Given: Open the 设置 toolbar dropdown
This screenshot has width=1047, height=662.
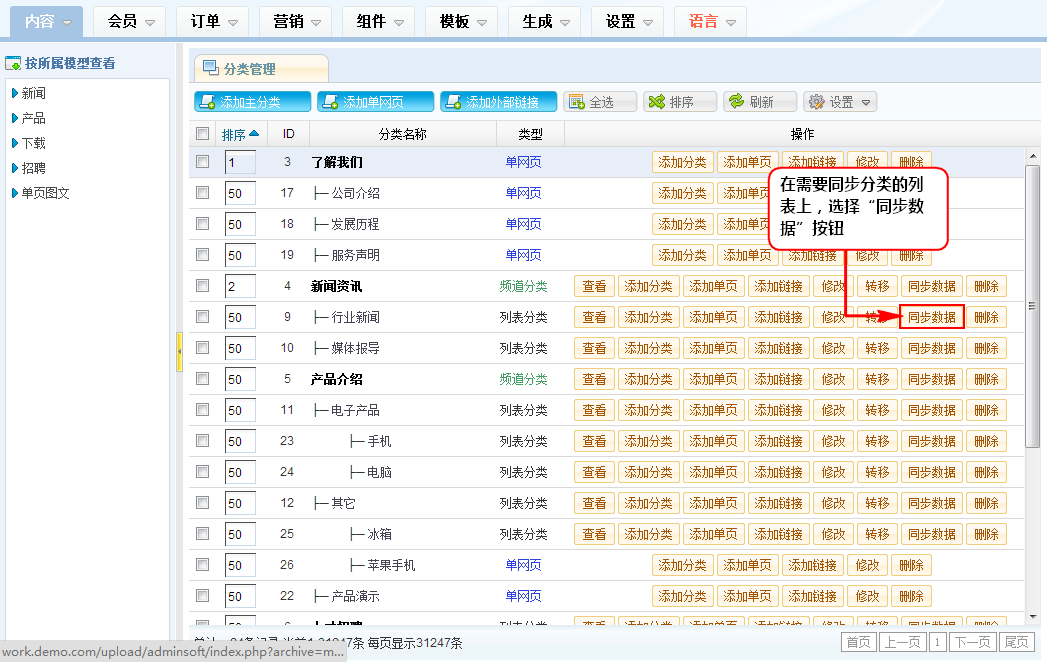Looking at the screenshot, I should 841,102.
